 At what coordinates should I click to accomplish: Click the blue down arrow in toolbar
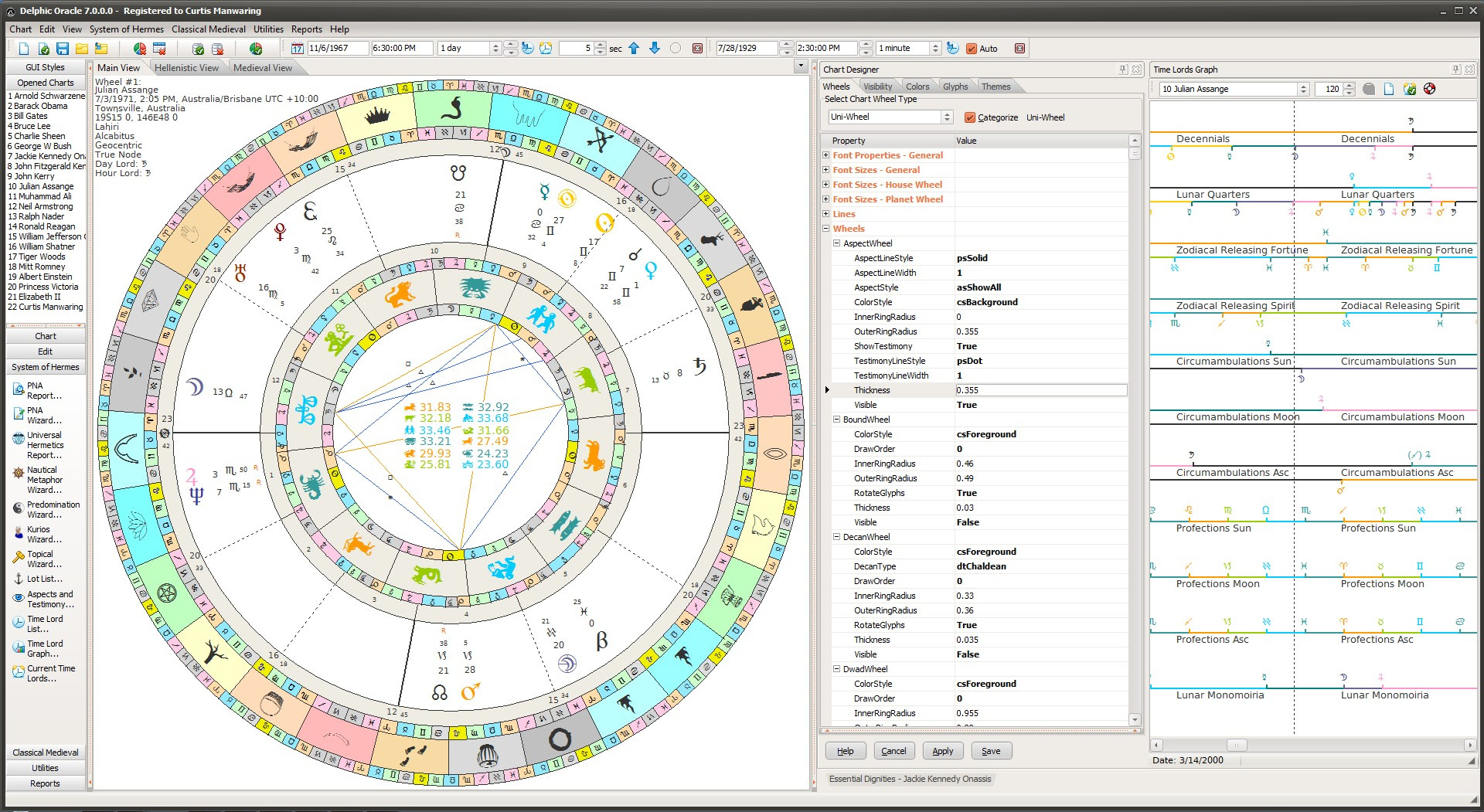pos(655,49)
